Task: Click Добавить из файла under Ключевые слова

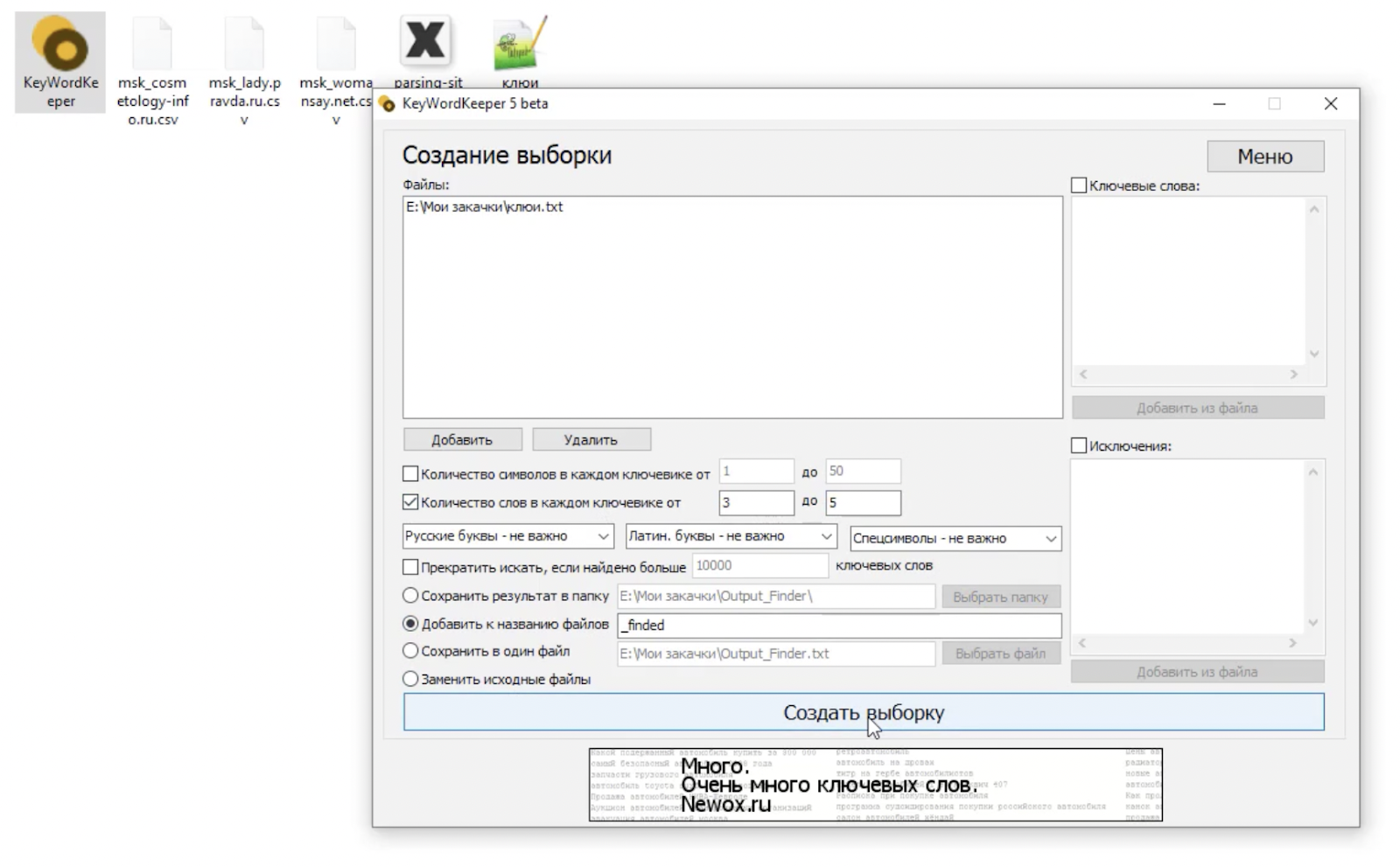Action: click(x=1197, y=408)
